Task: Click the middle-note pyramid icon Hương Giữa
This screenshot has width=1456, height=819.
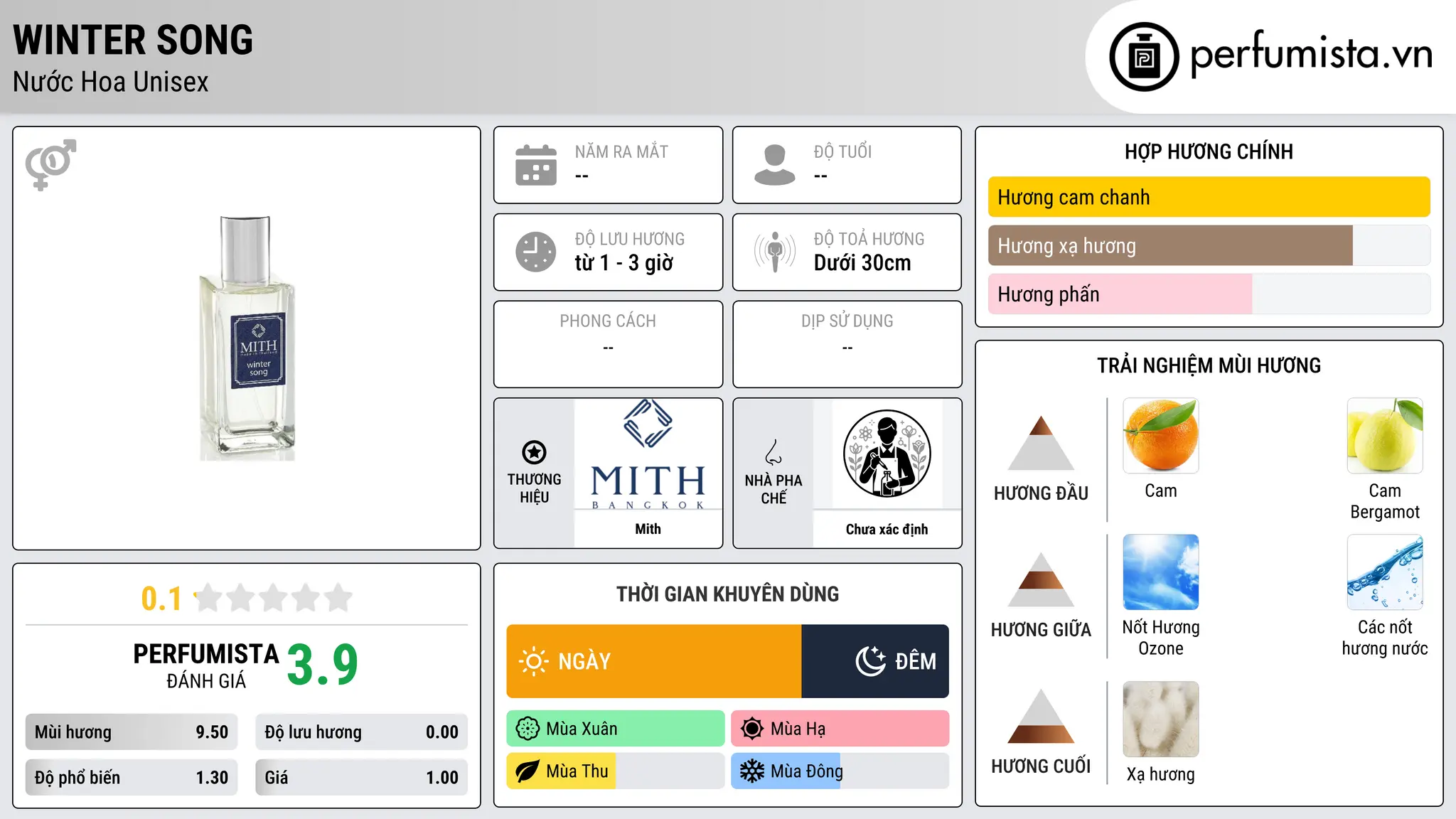Action: coord(1042,579)
